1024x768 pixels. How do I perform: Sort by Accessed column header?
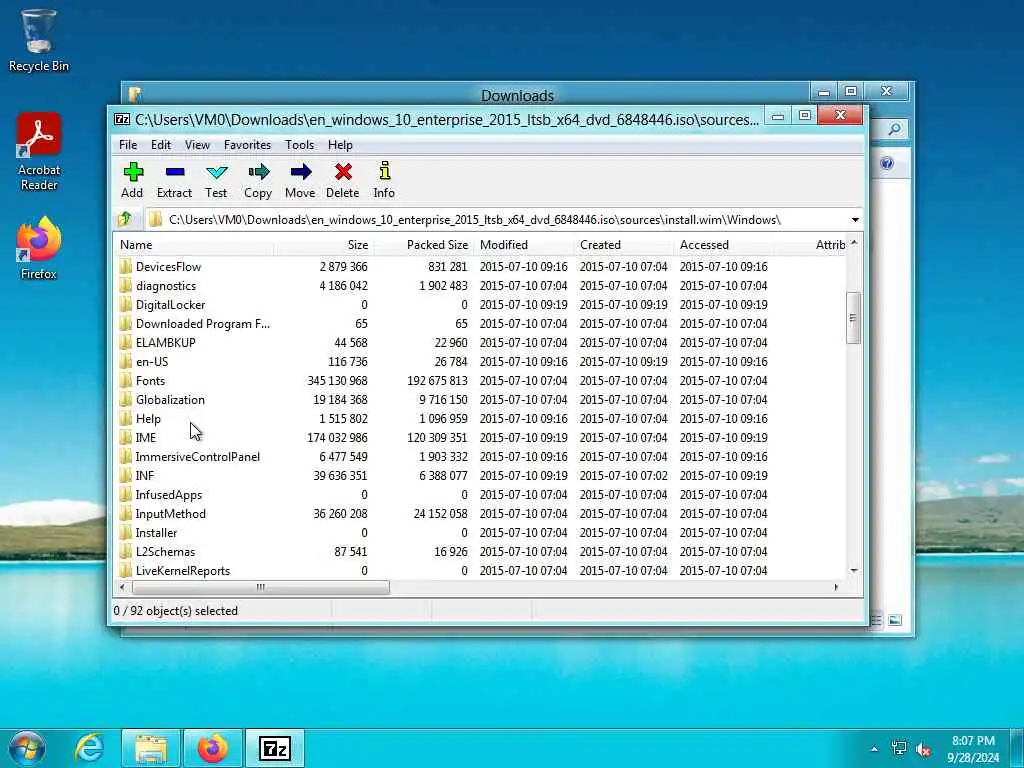pos(724,245)
